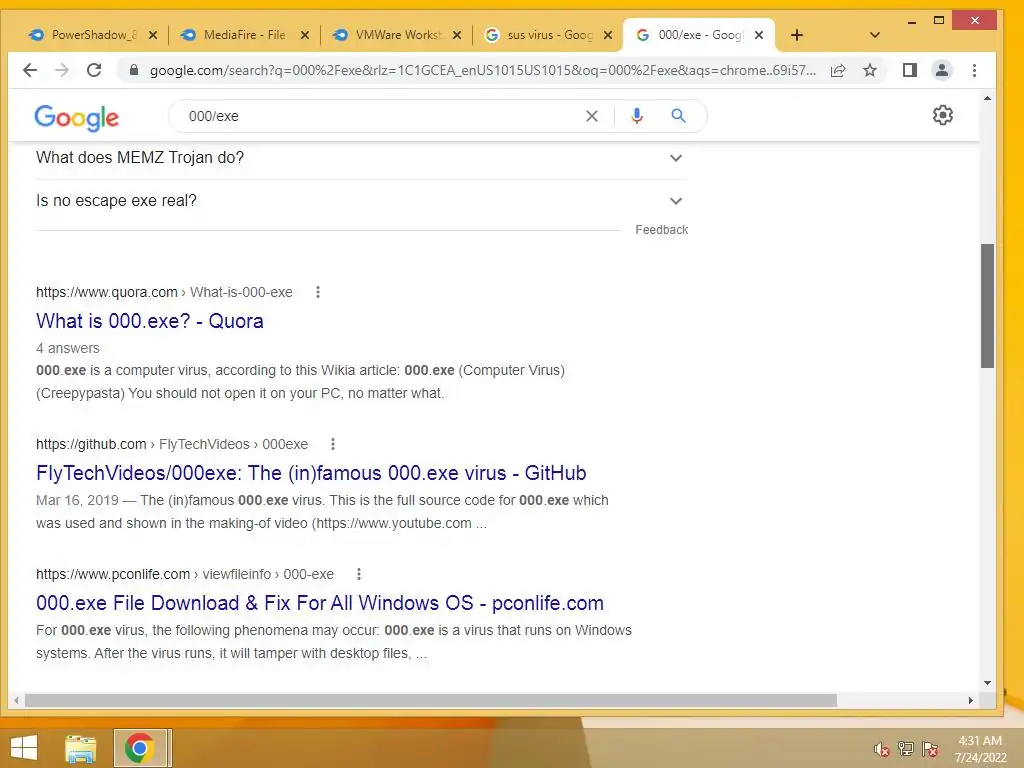Start voice search with the microphone
1024x768 pixels.
[x=637, y=116]
